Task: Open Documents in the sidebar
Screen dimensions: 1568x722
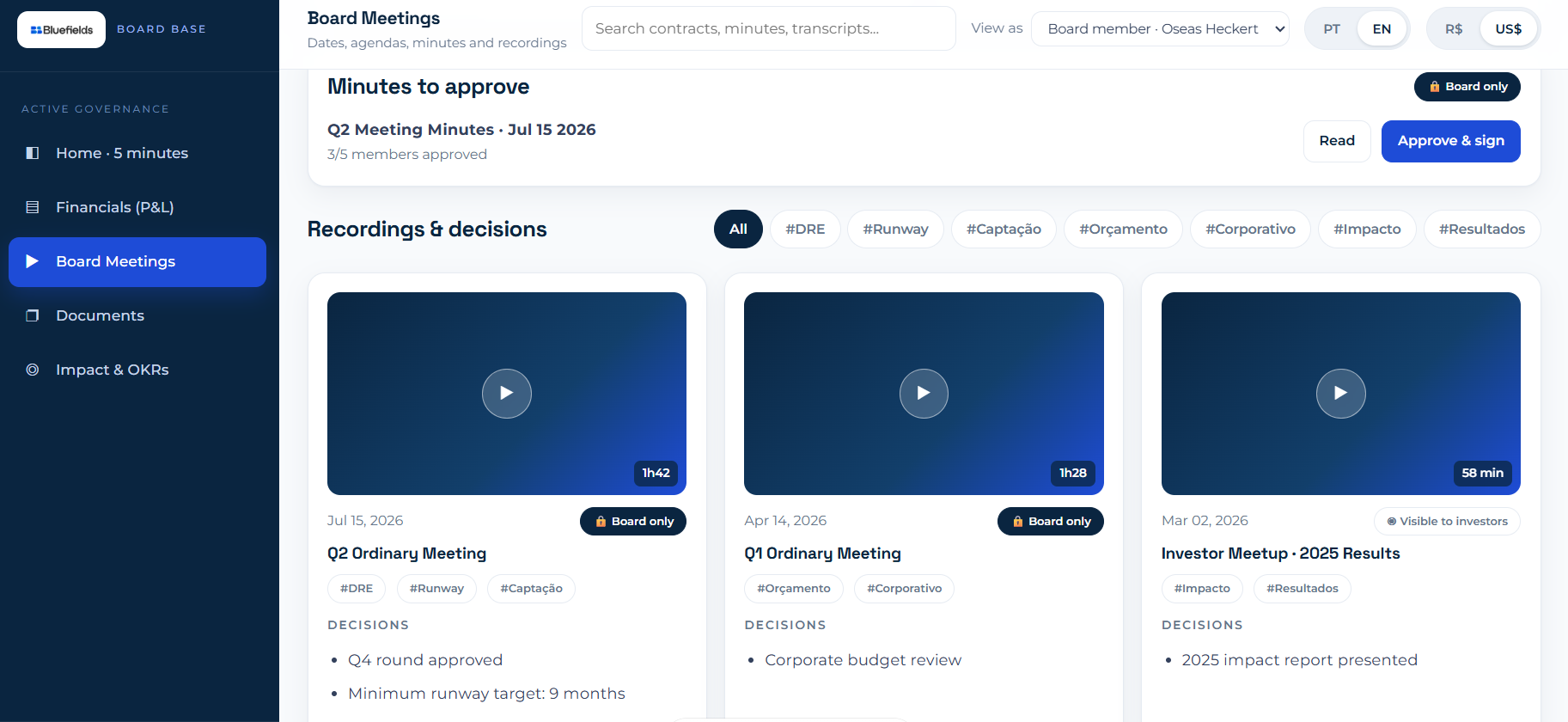Action: (x=137, y=315)
